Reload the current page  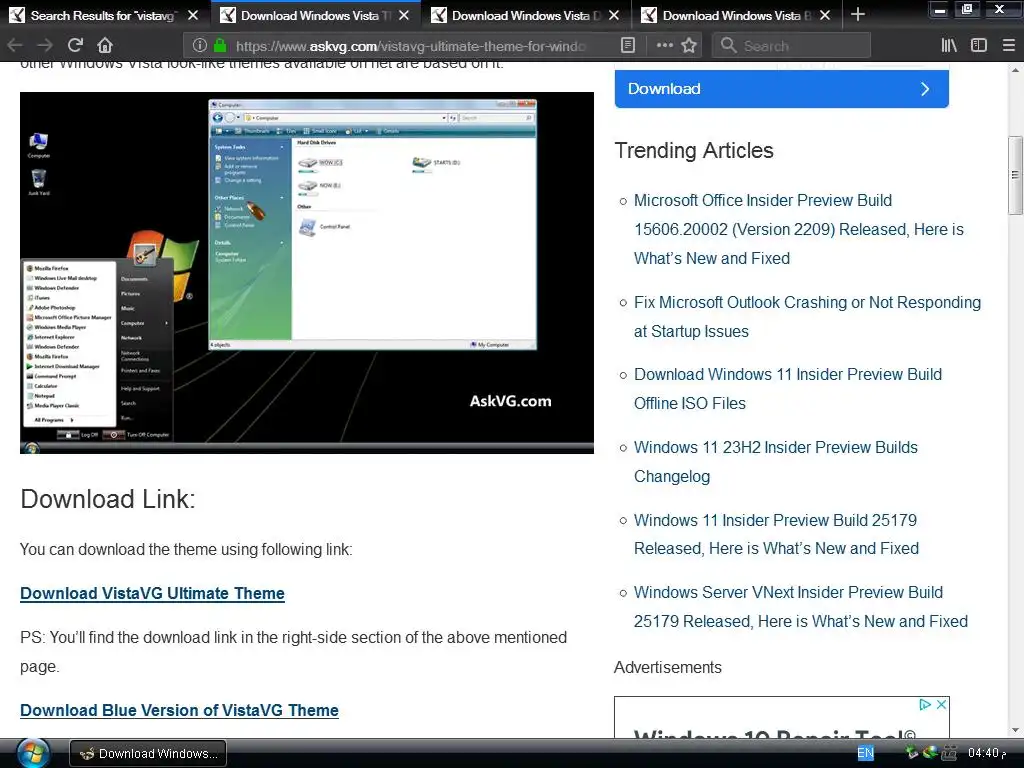click(75, 45)
